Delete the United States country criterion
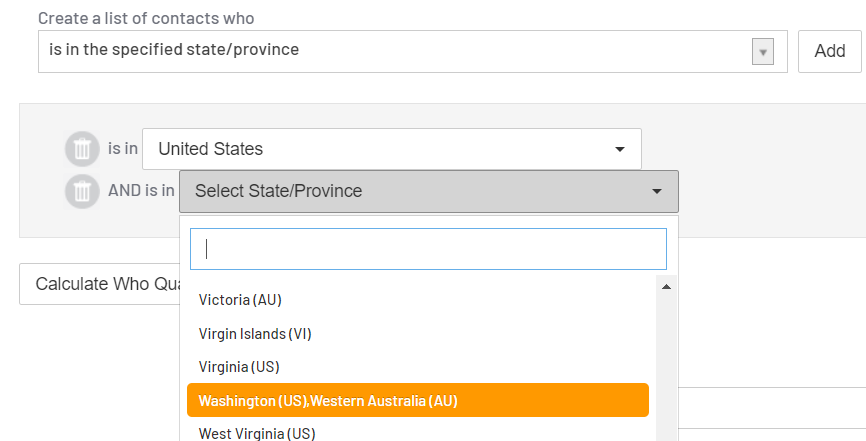This screenshot has width=866, height=441. (x=82, y=149)
